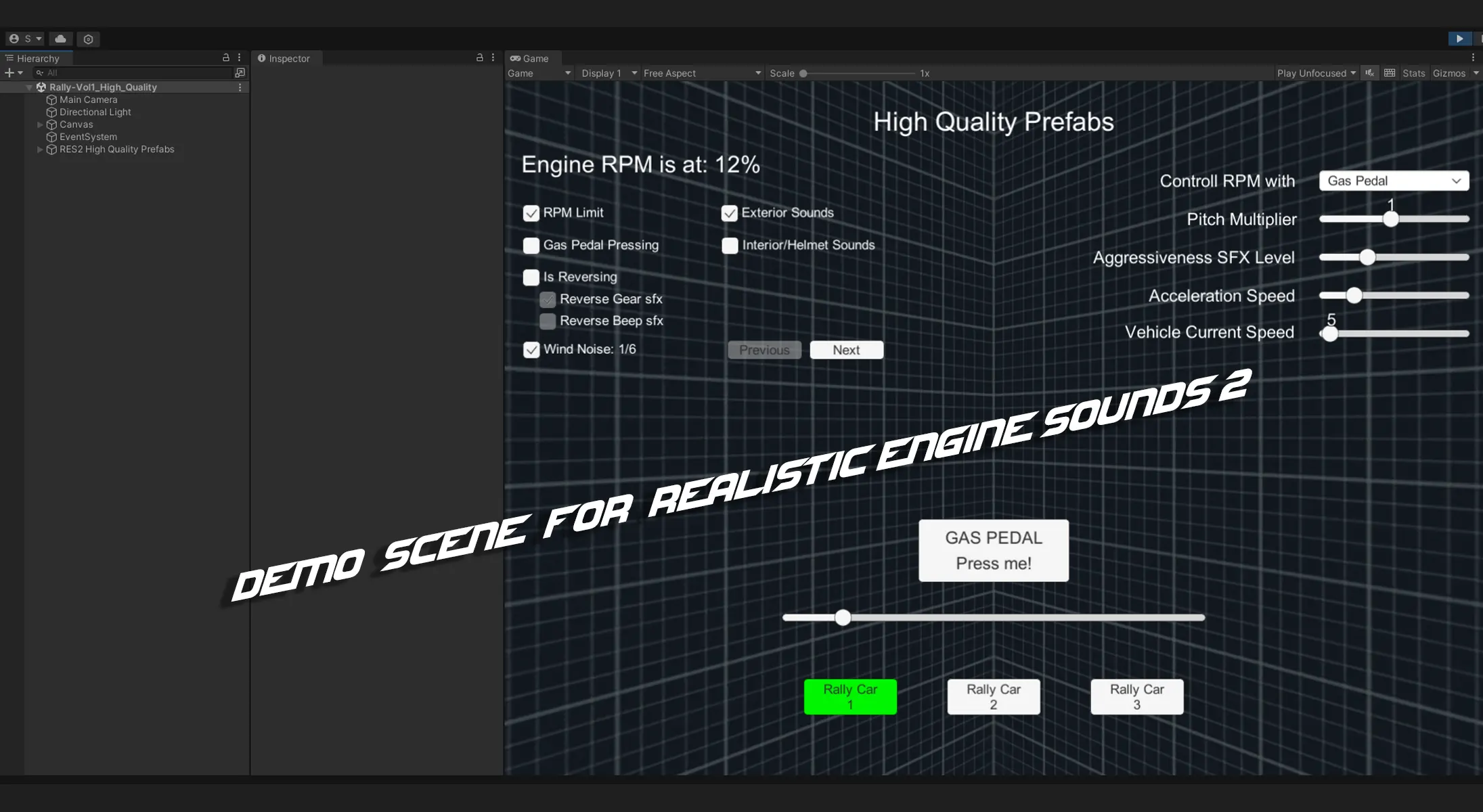The height and width of the screenshot is (812, 1483).
Task: Click the Pitch Multiplier slider handle
Action: 1390,219
